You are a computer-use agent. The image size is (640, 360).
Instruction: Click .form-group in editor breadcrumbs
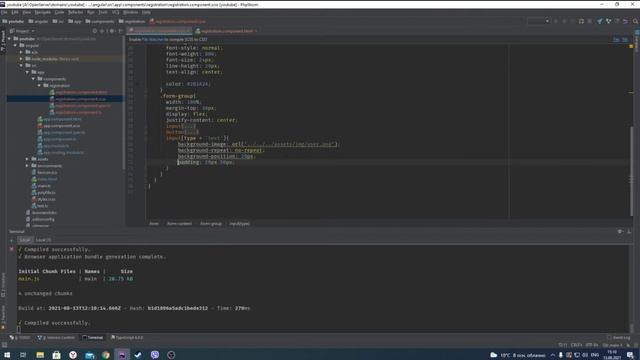pos(211,224)
